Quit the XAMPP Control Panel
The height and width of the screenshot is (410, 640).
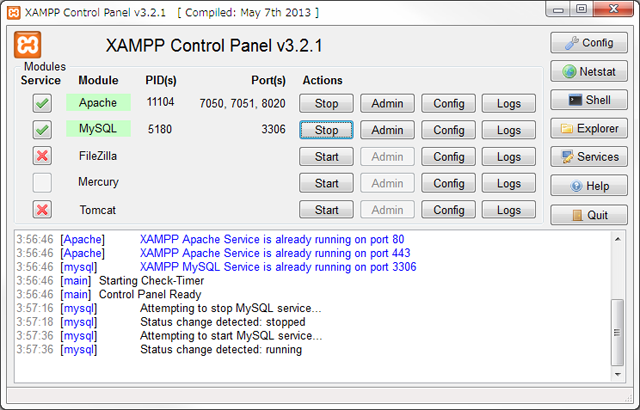[x=588, y=215]
